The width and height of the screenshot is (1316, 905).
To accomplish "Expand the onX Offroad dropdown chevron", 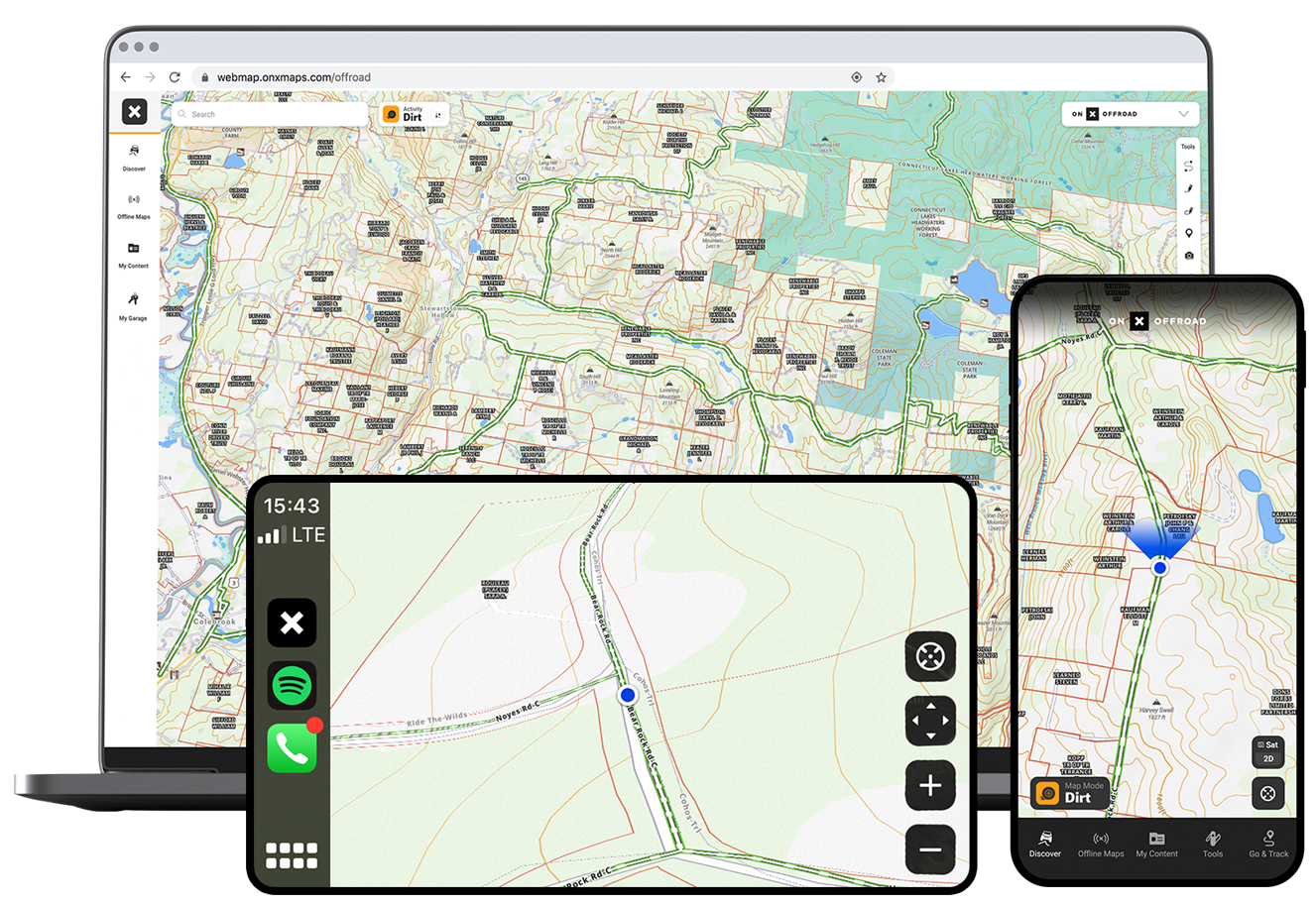I will click(x=1182, y=114).
